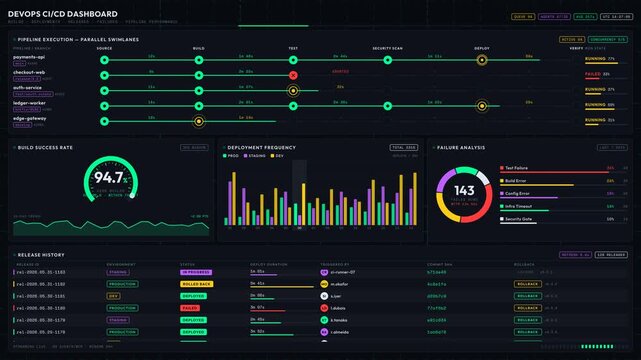Image resolution: width=641 pixels, height=360 pixels.
Task: Click Rollback in the l.dubois release row
Action: pyautogui.click(x=528, y=308)
